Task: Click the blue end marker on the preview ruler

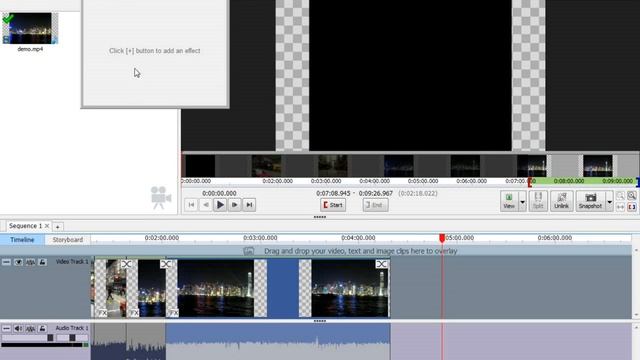Action: tap(638, 182)
